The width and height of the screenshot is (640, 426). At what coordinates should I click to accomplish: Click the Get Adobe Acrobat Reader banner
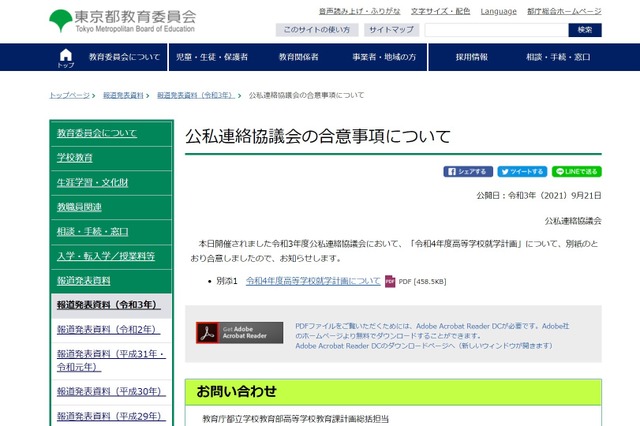(x=240, y=333)
